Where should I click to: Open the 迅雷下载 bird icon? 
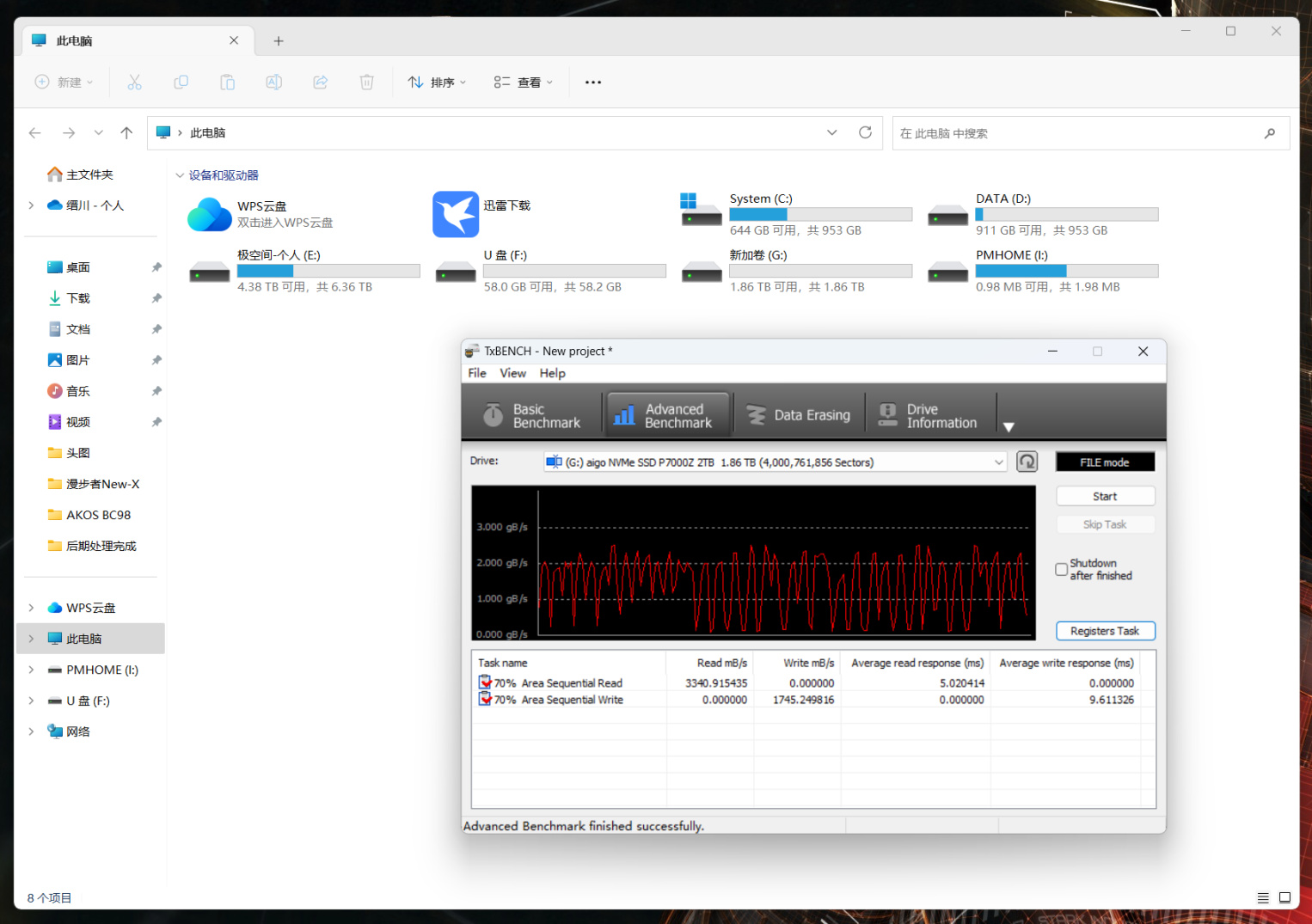(x=456, y=214)
